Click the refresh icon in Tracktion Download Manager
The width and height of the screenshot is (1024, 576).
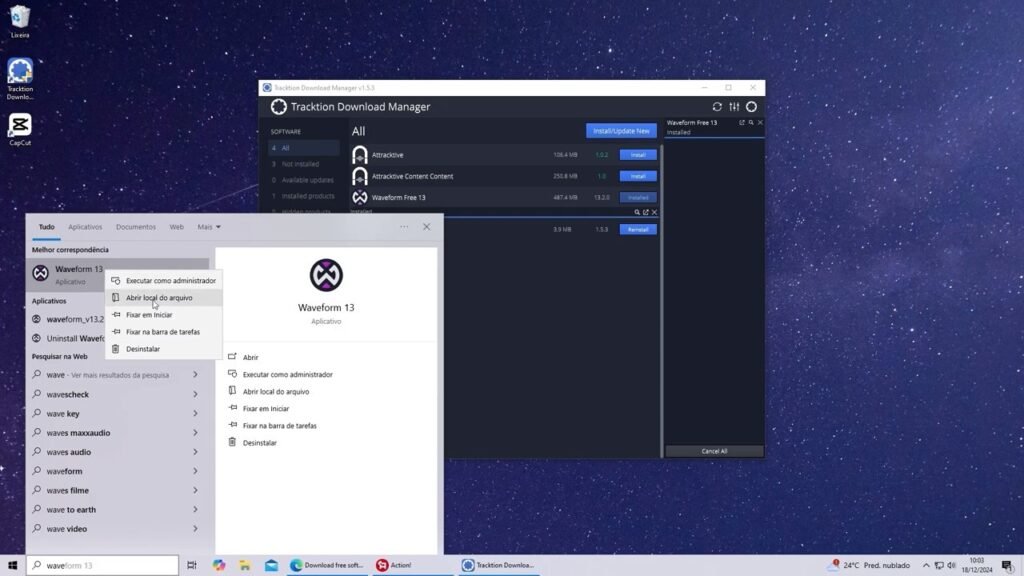click(x=717, y=106)
